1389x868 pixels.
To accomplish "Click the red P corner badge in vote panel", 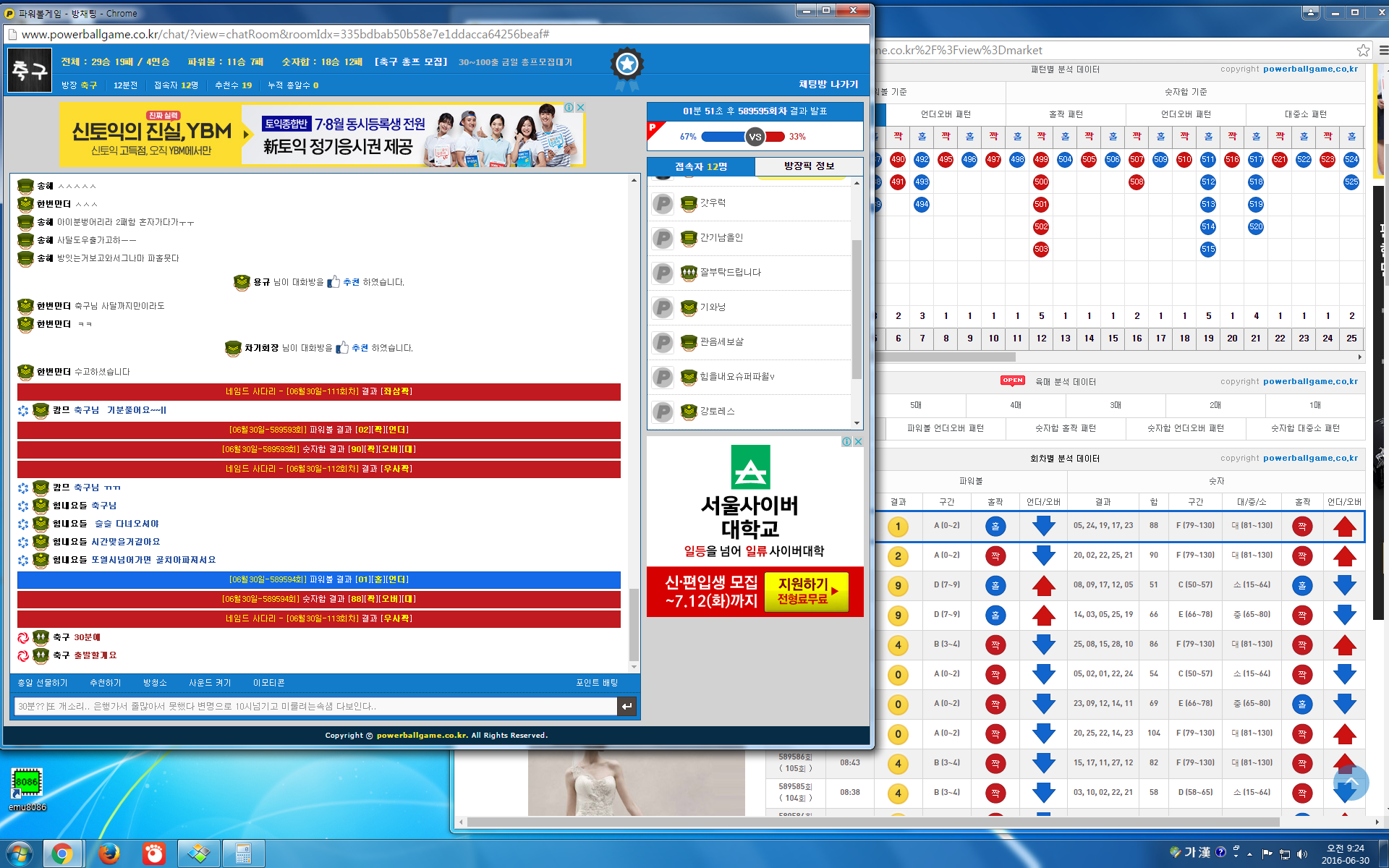I will (655, 129).
